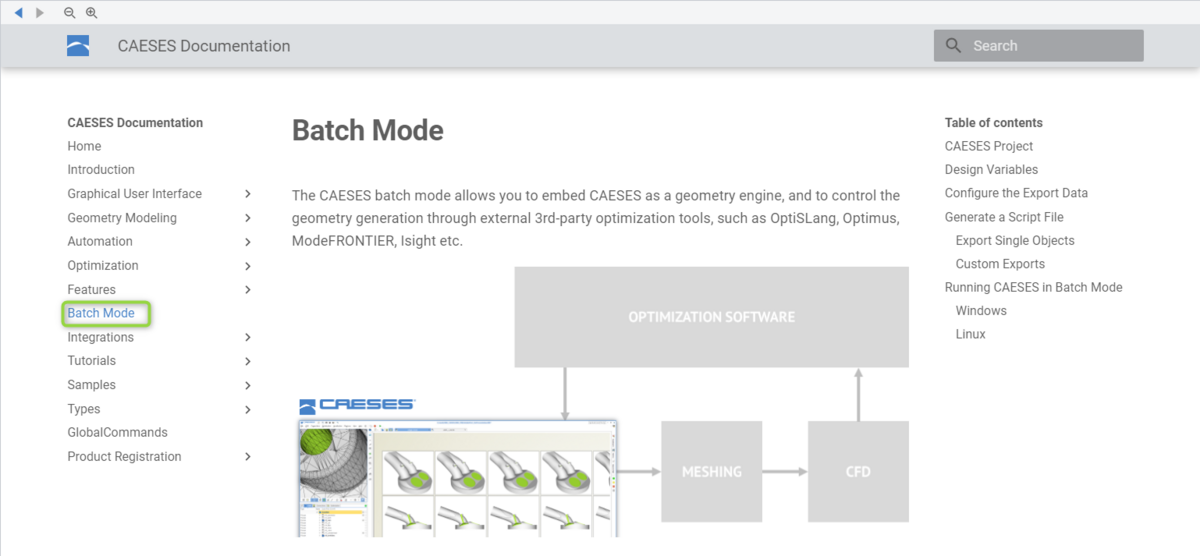The width and height of the screenshot is (1200, 556).
Task: Open the Home page link
Action: [x=84, y=146]
